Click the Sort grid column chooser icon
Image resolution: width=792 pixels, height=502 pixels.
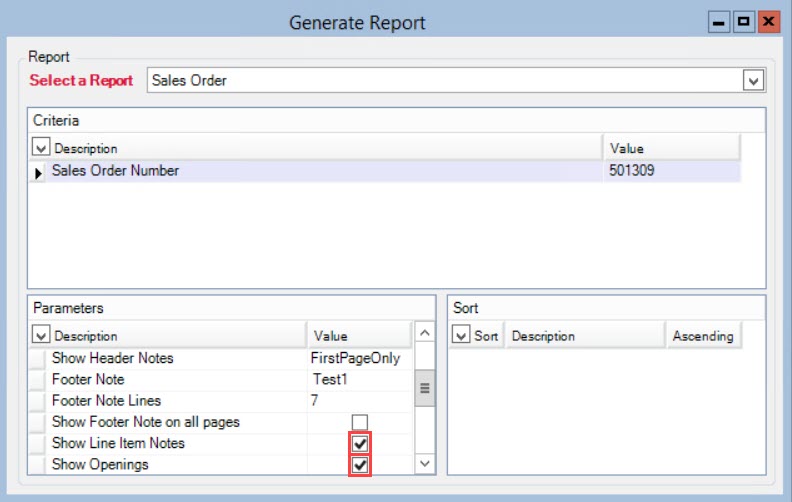461,336
